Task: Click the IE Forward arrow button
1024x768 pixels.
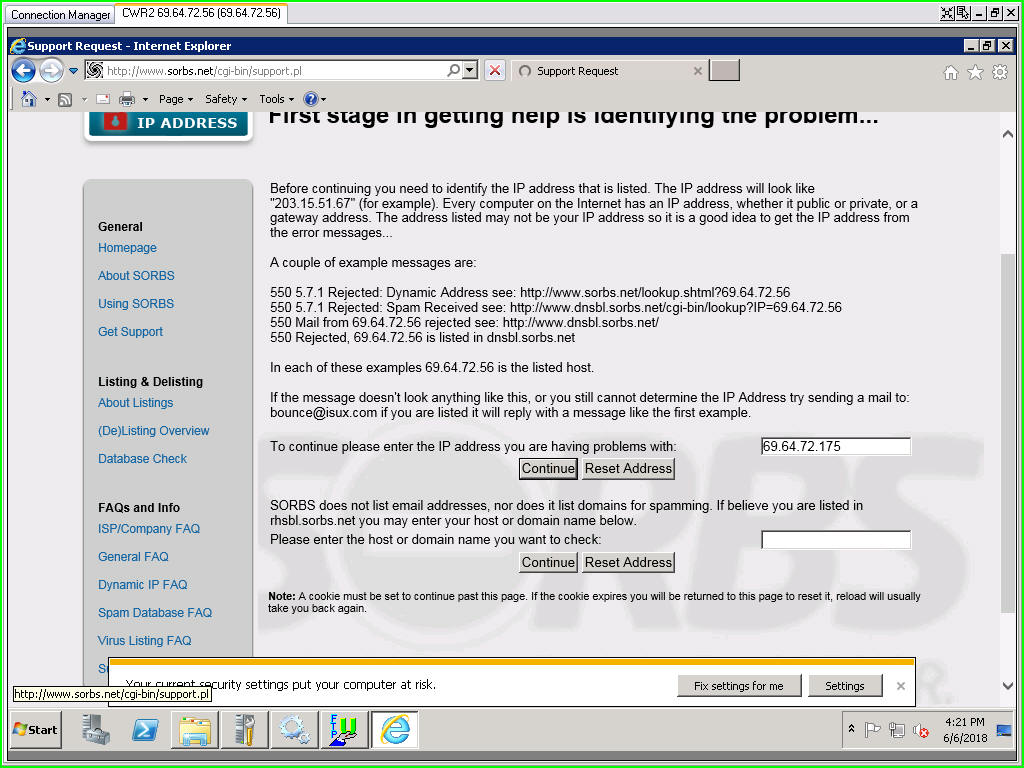Action: point(52,71)
